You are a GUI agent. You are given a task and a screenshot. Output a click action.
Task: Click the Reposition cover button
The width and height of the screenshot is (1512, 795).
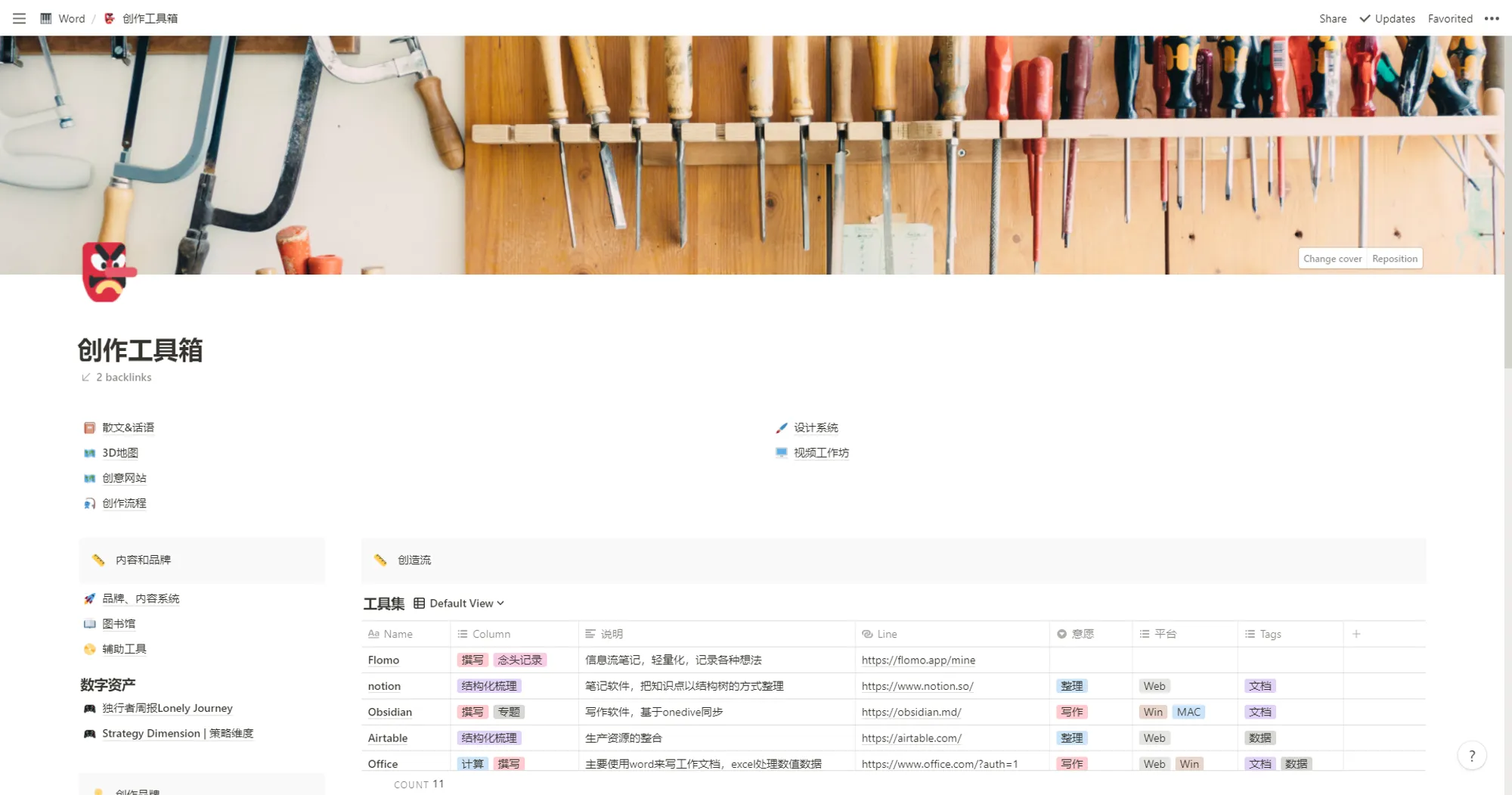[x=1395, y=259]
